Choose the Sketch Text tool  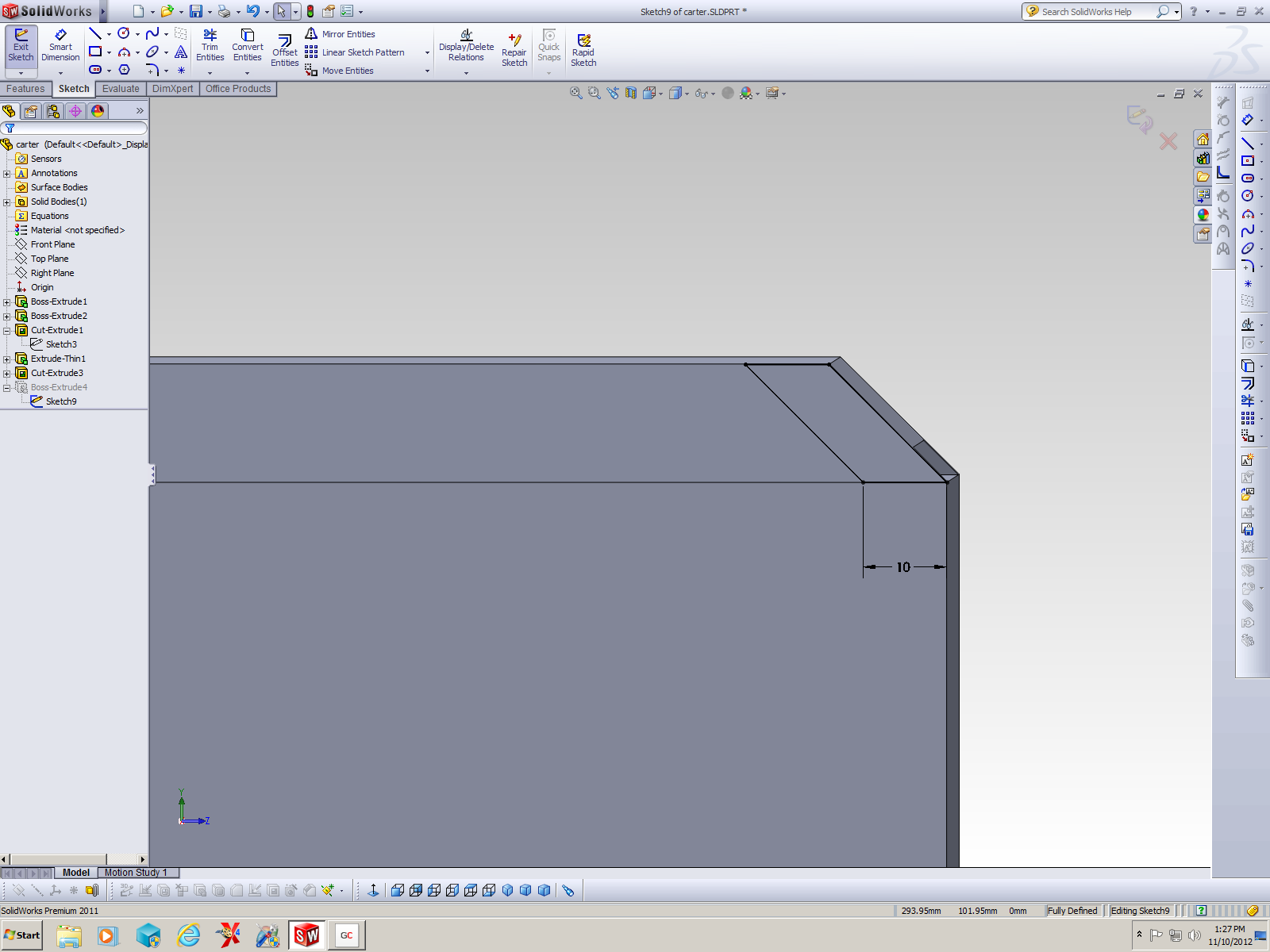(x=181, y=52)
